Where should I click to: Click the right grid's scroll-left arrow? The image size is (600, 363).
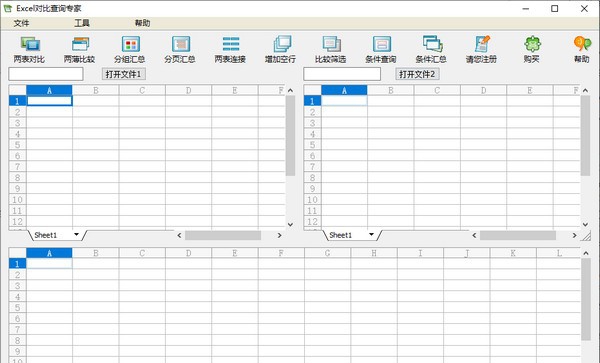point(474,236)
